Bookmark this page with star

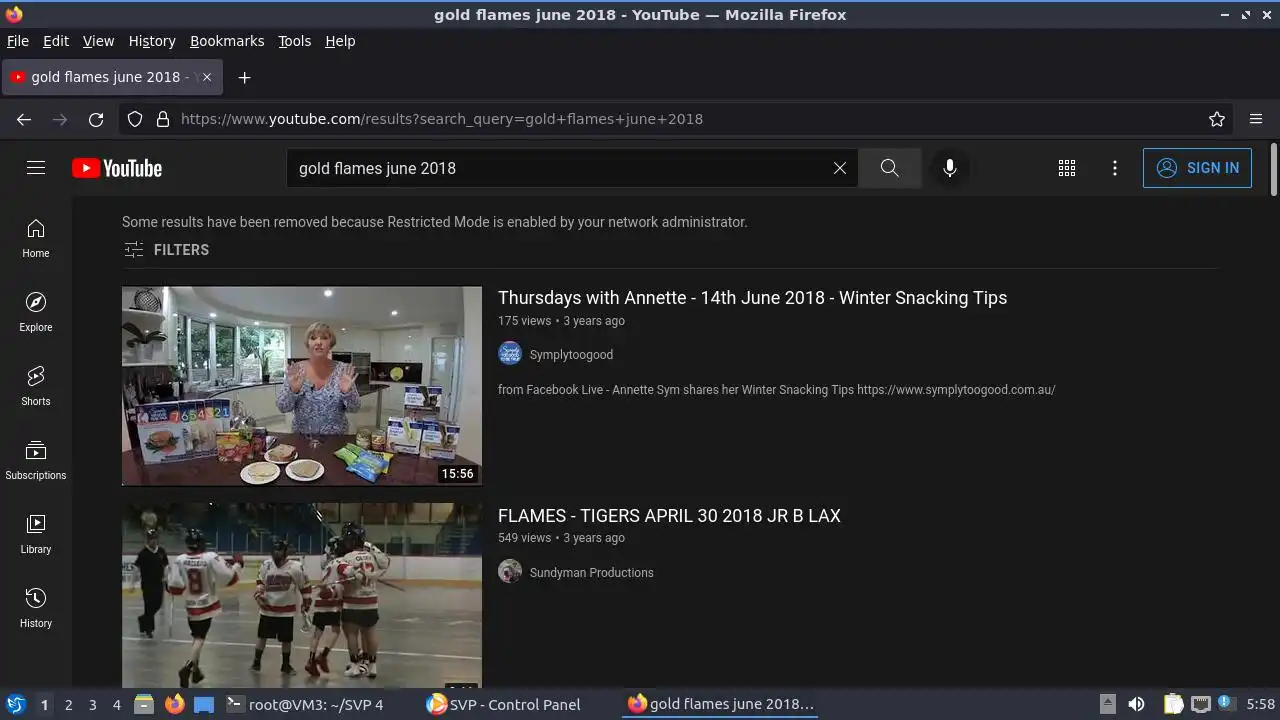(x=1217, y=119)
